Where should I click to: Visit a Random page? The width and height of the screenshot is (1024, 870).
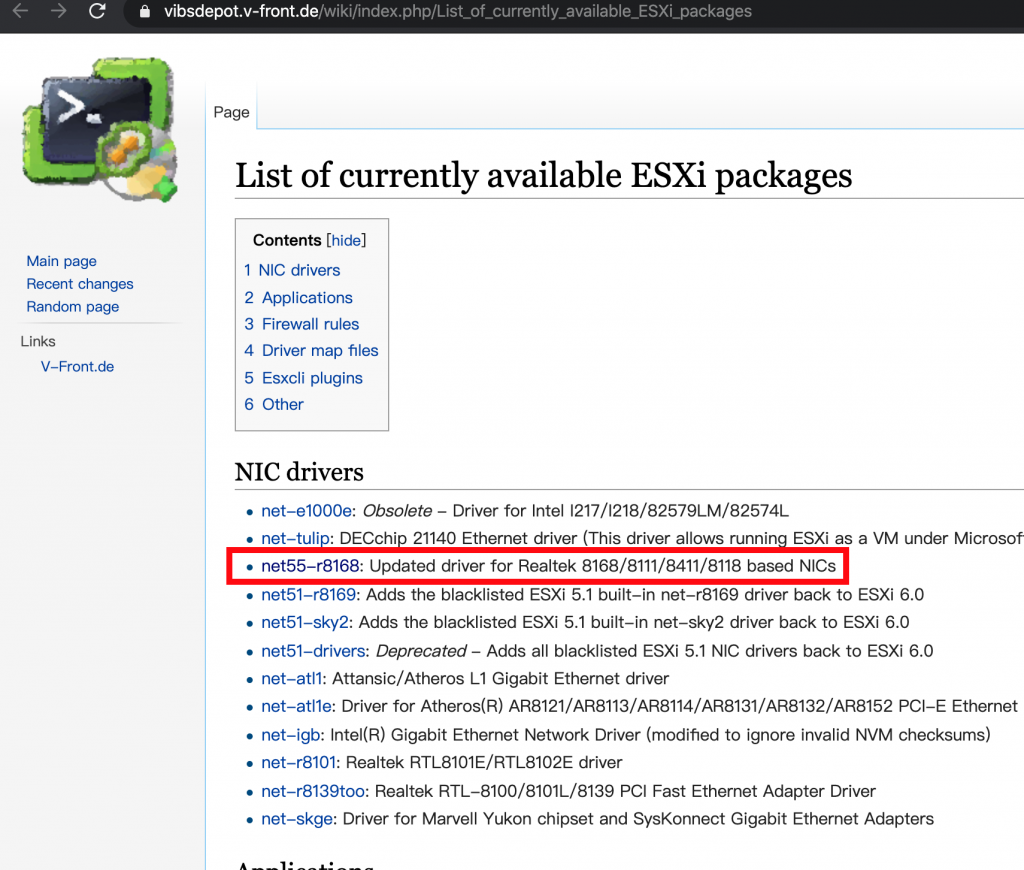(x=72, y=307)
